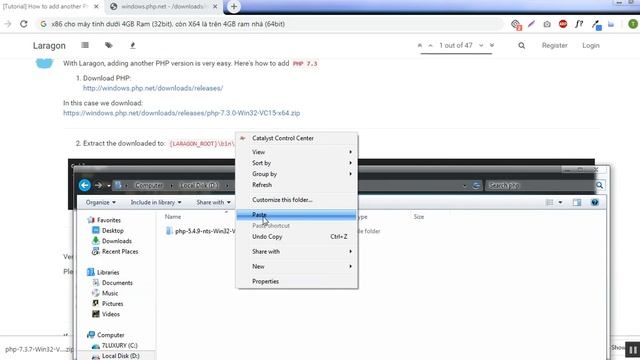Screen dimensions: 640x360
Task: Choose Paste in context menu
Action: 297,215
